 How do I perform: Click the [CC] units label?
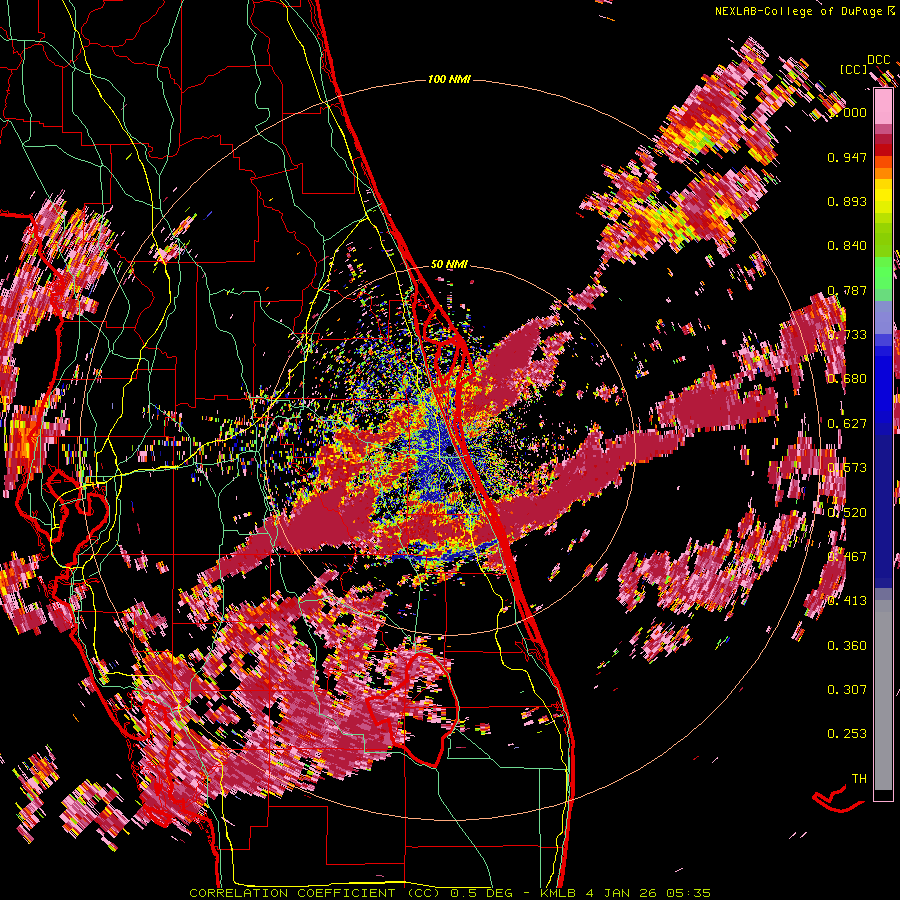(854, 69)
